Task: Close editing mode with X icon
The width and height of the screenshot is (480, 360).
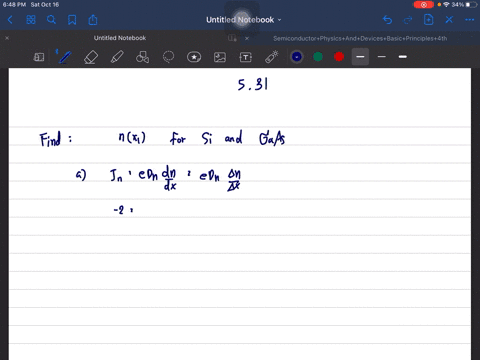Action: (x=449, y=20)
